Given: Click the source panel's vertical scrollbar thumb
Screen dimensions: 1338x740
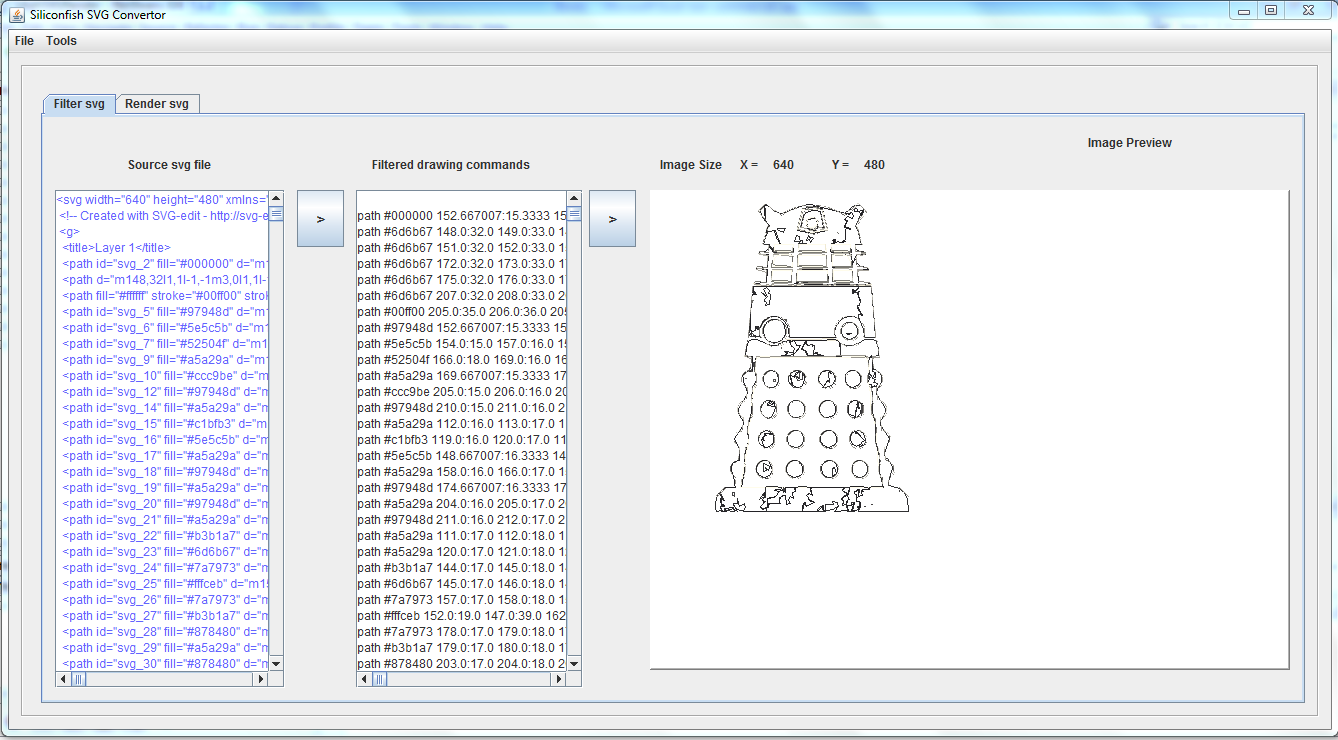Looking at the screenshot, I should click(277, 213).
